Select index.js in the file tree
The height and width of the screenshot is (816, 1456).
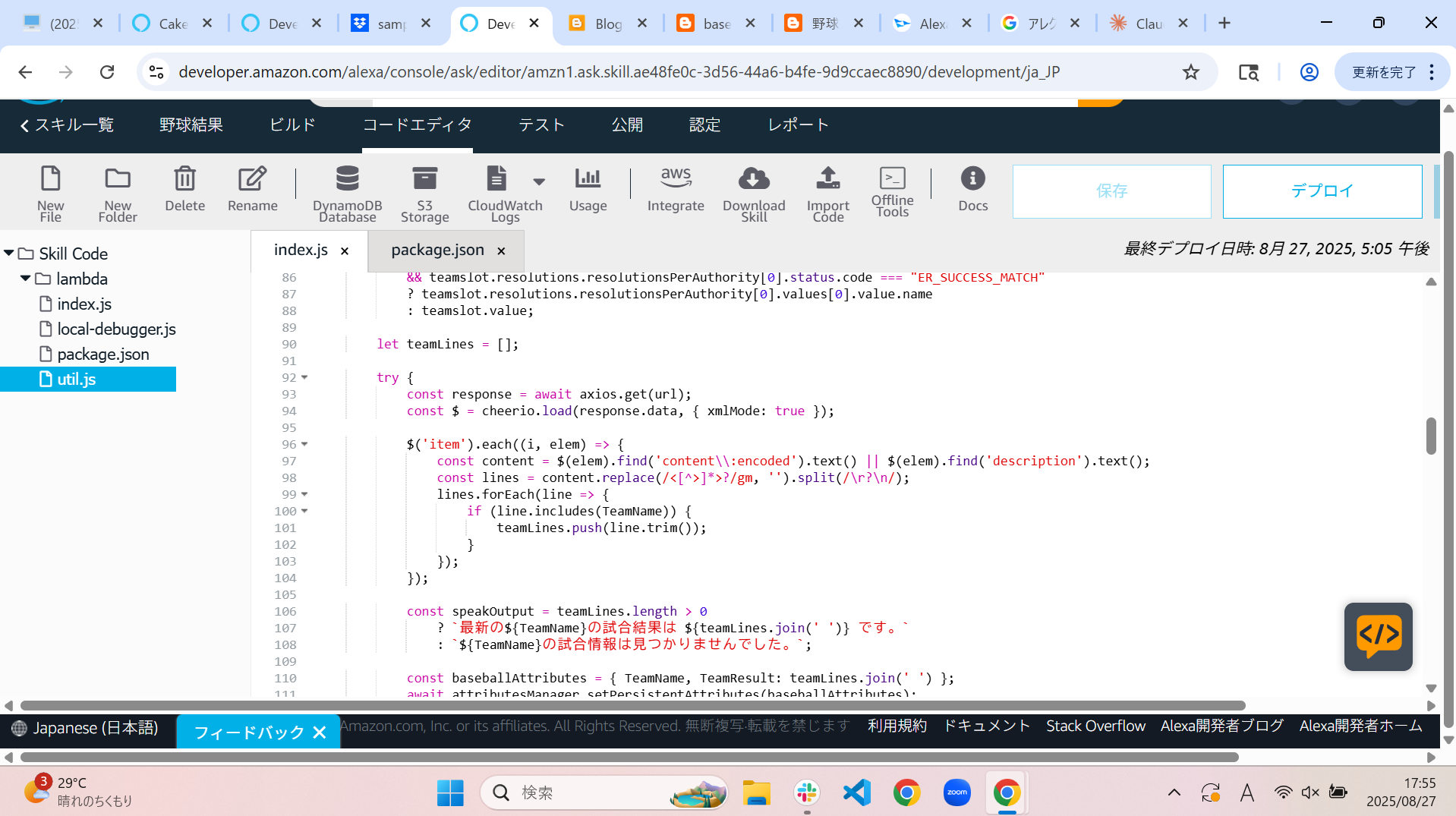point(84,304)
